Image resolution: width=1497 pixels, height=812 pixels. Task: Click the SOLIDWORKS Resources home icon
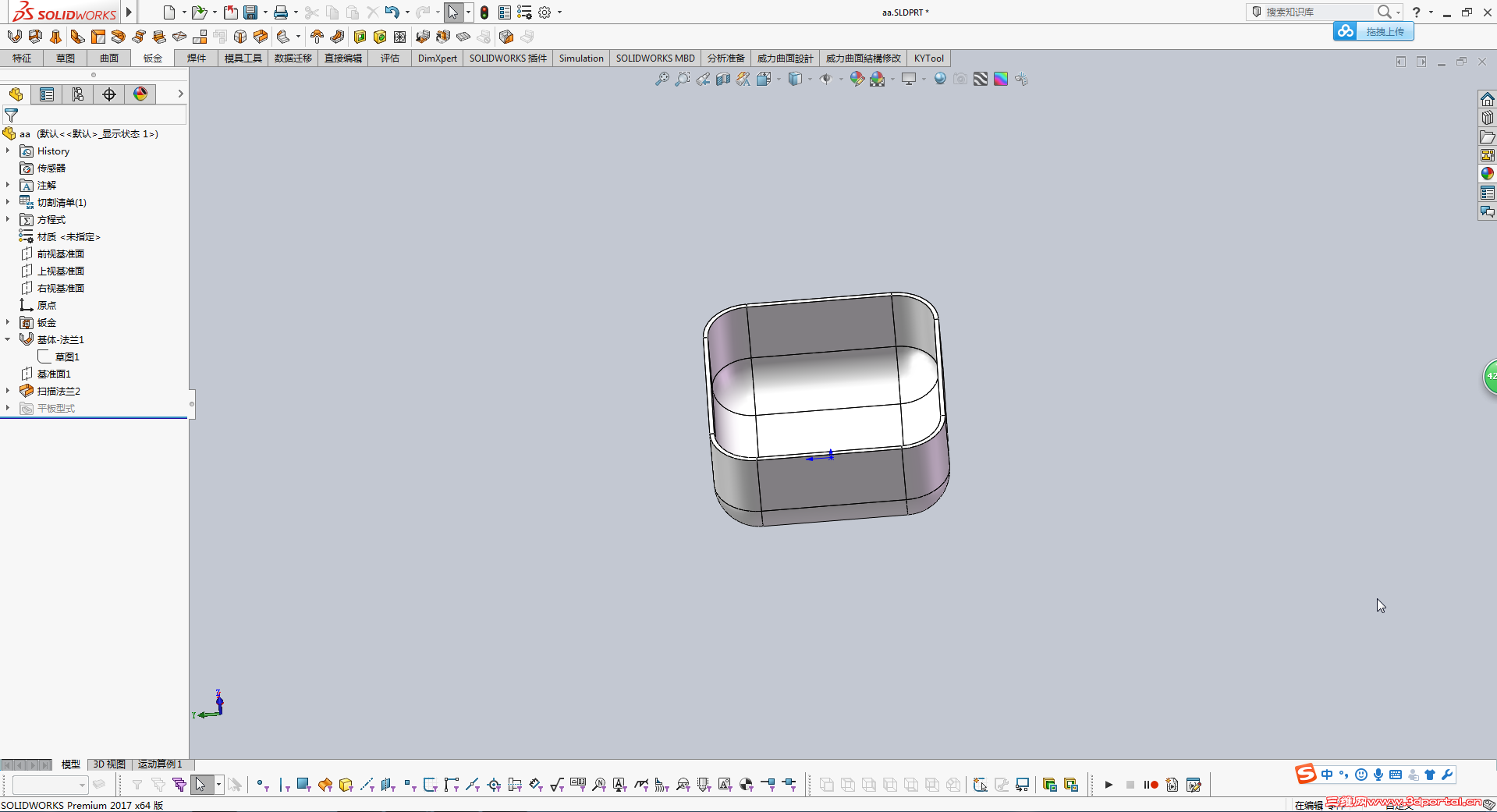tap(1488, 99)
